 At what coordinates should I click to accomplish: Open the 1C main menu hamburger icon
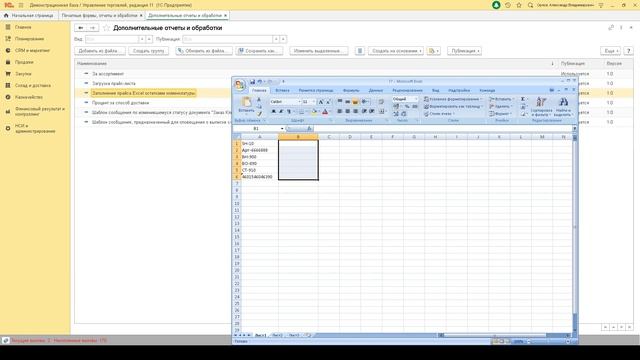[x=21, y=5]
